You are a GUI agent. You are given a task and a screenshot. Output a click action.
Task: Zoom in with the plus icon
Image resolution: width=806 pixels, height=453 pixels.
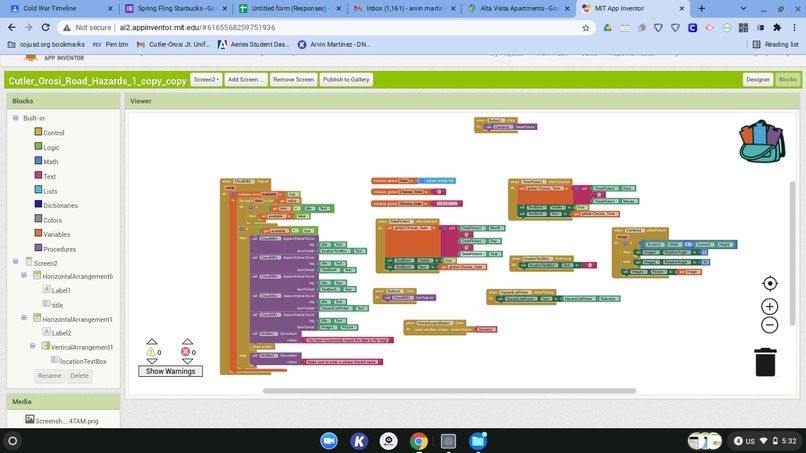point(770,306)
